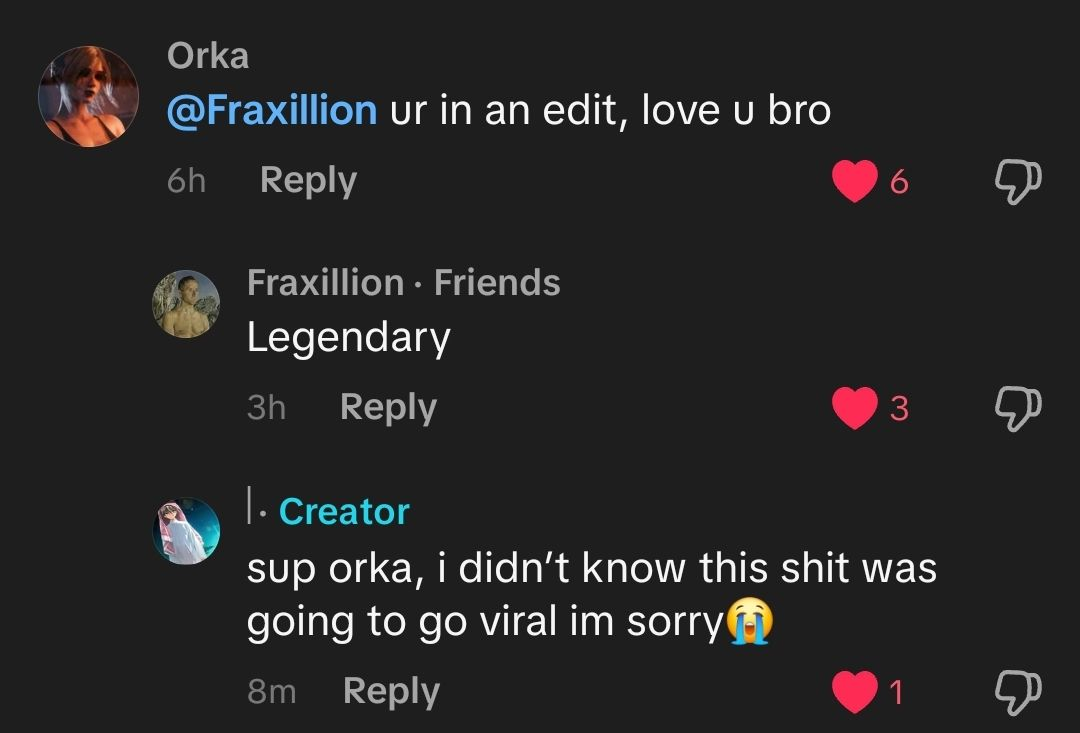Image resolution: width=1080 pixels, height=733 pixels.
Task: Dislike Orka's comment with thumbs-down icon
Action: [x=1018, y=182]
